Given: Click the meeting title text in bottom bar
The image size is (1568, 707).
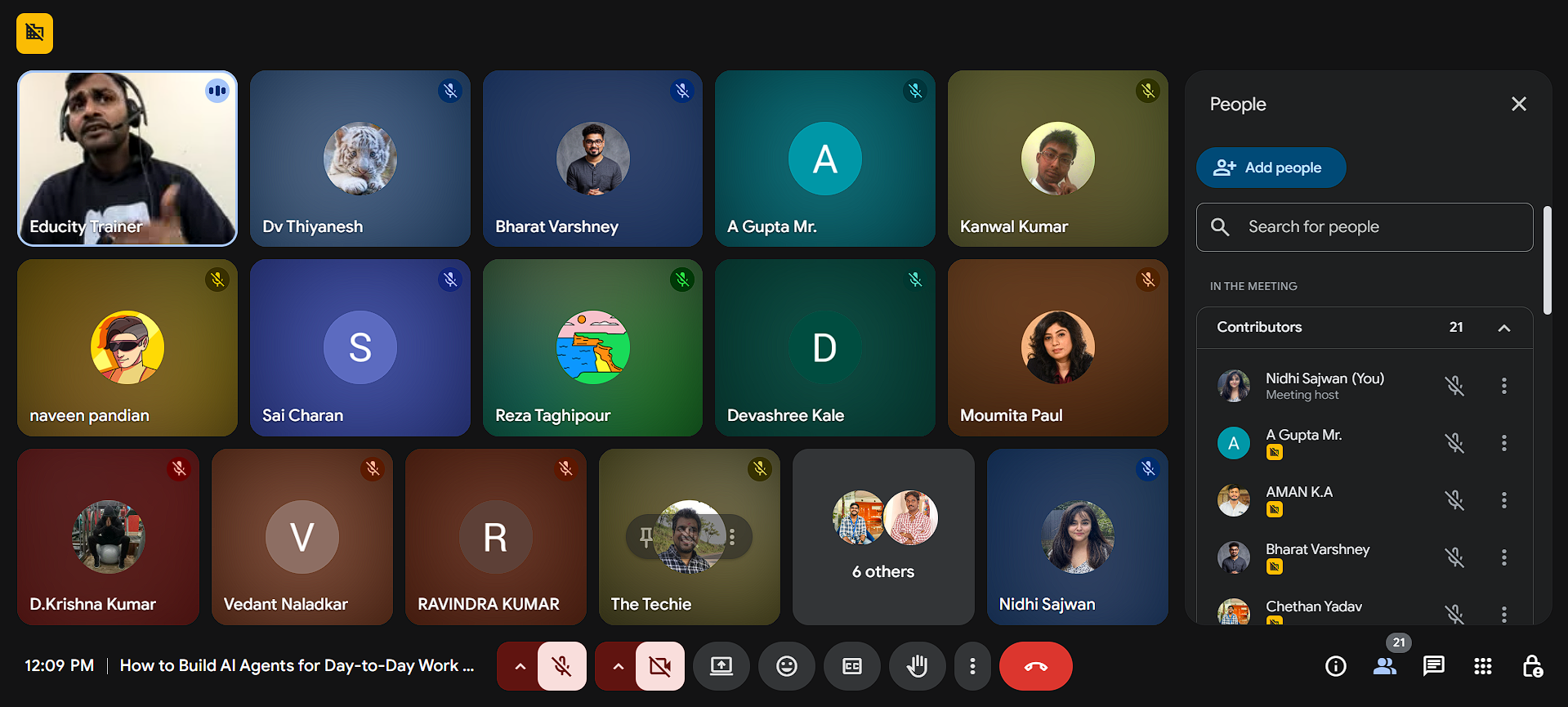Looking at the screenshot, I should coord(297,666).
